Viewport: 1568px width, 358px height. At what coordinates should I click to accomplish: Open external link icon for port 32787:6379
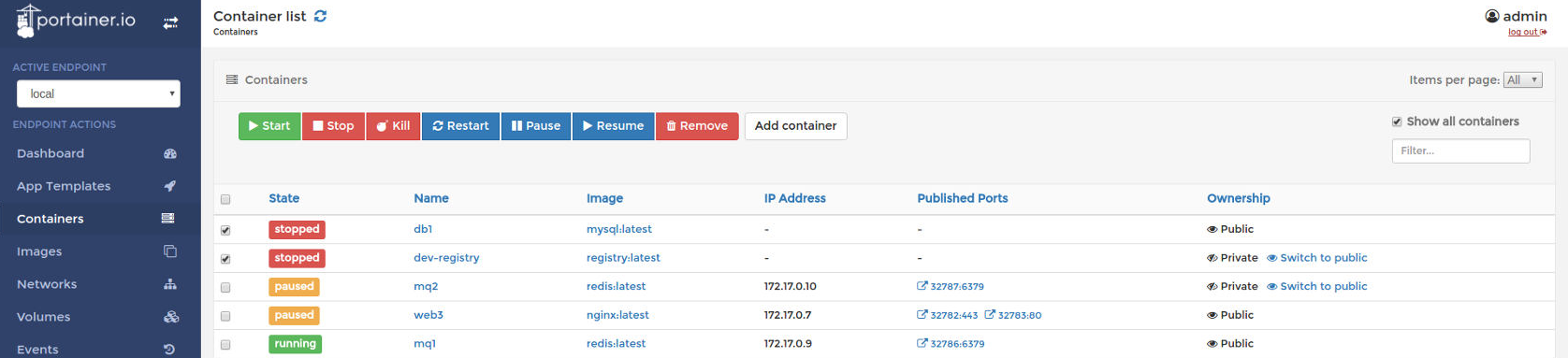pyautogui.click(x=922, y=286)
